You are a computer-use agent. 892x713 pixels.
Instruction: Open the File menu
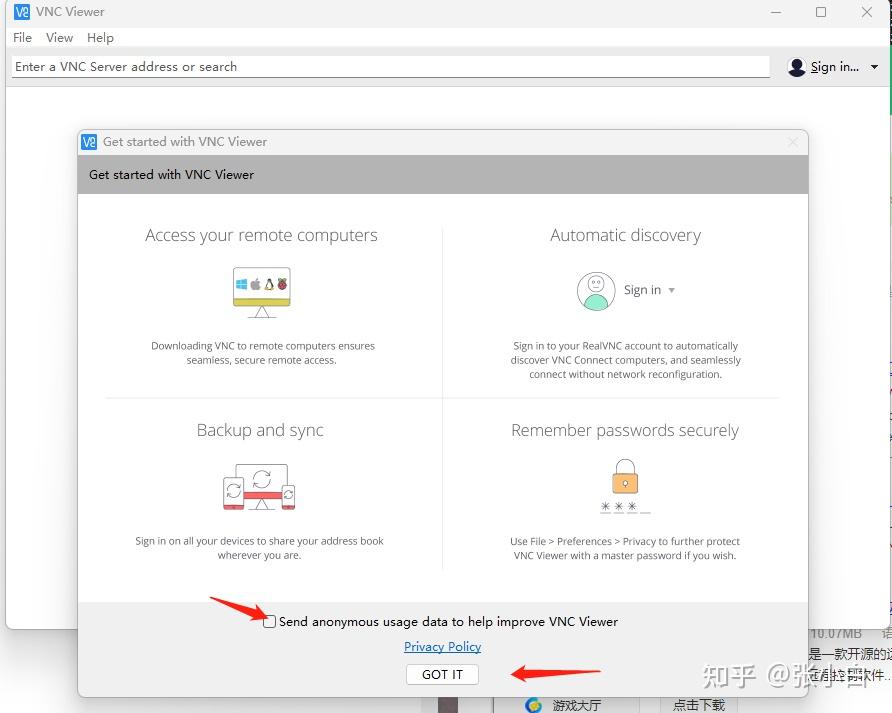tap(22, 38)
